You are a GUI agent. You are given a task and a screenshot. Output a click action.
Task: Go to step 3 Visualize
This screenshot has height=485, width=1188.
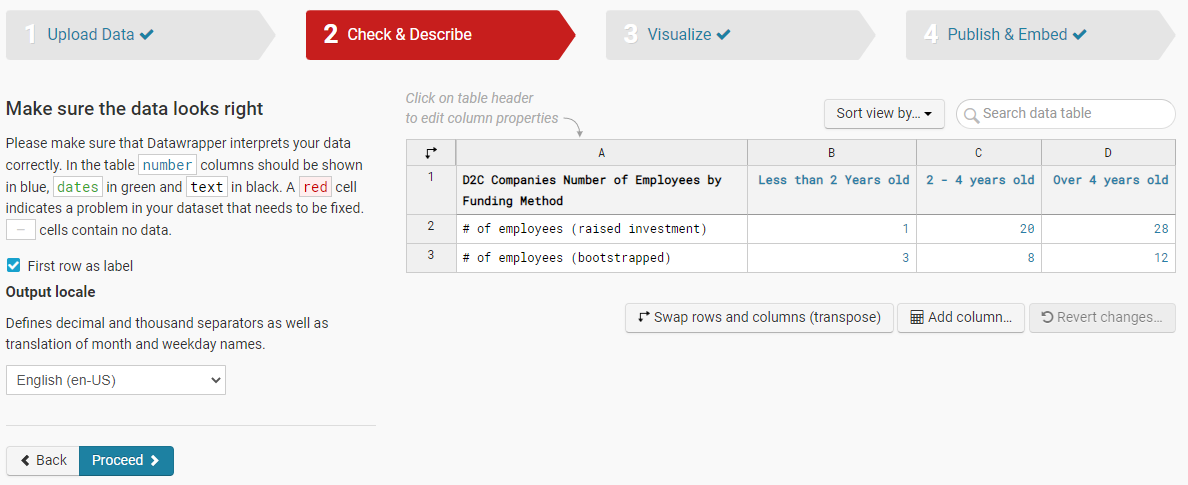pyautogui.click(x=740, y=35)
